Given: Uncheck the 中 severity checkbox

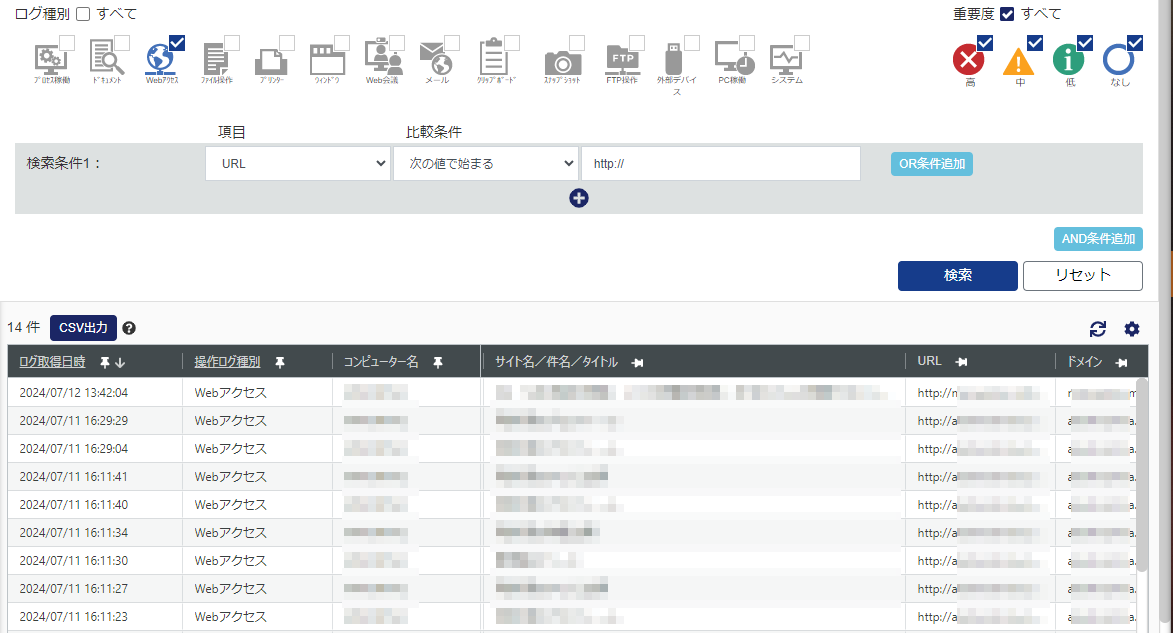Looking at the screenshot, I should coord(1035,43).
